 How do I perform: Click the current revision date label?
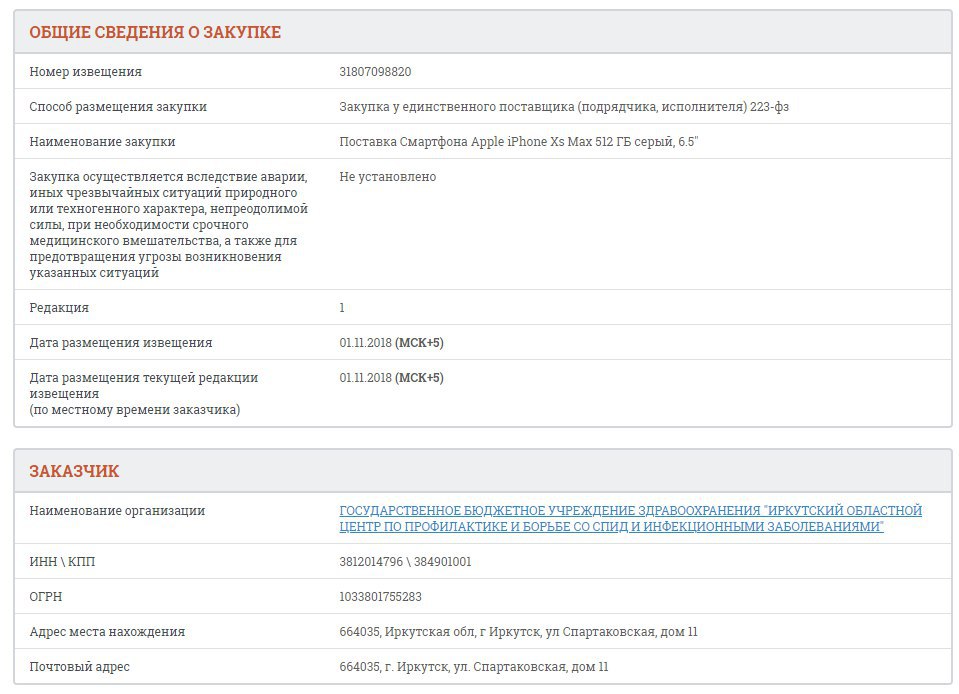(x=144, y=393)
